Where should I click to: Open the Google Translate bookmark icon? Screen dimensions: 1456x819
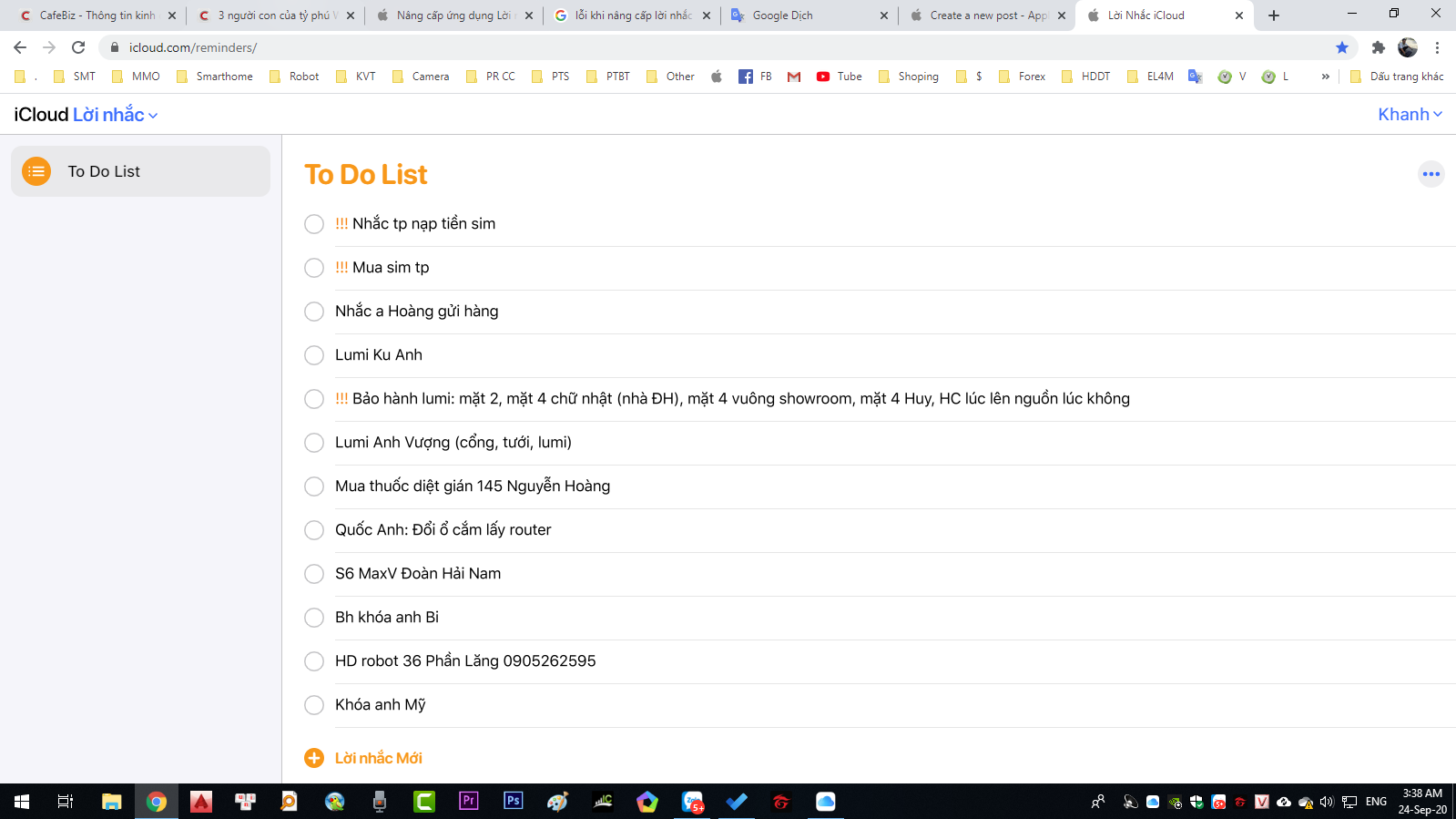point(1196,77)
